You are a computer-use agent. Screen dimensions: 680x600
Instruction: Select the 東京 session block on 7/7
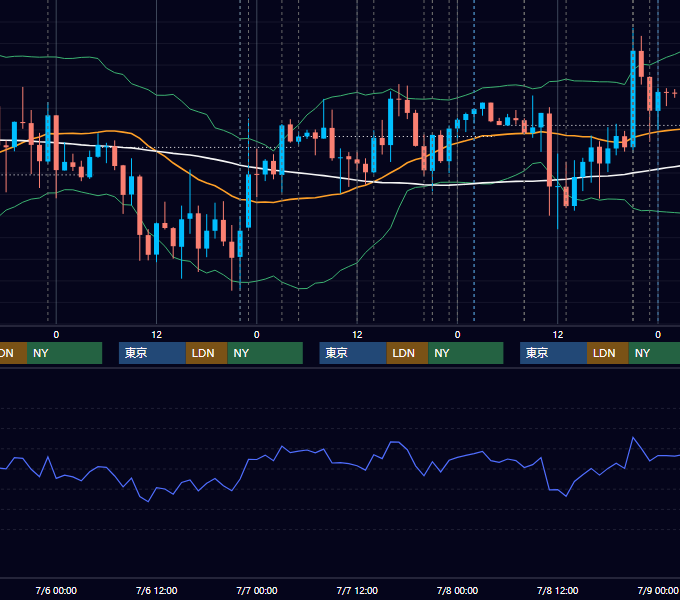tap(353, 353)
